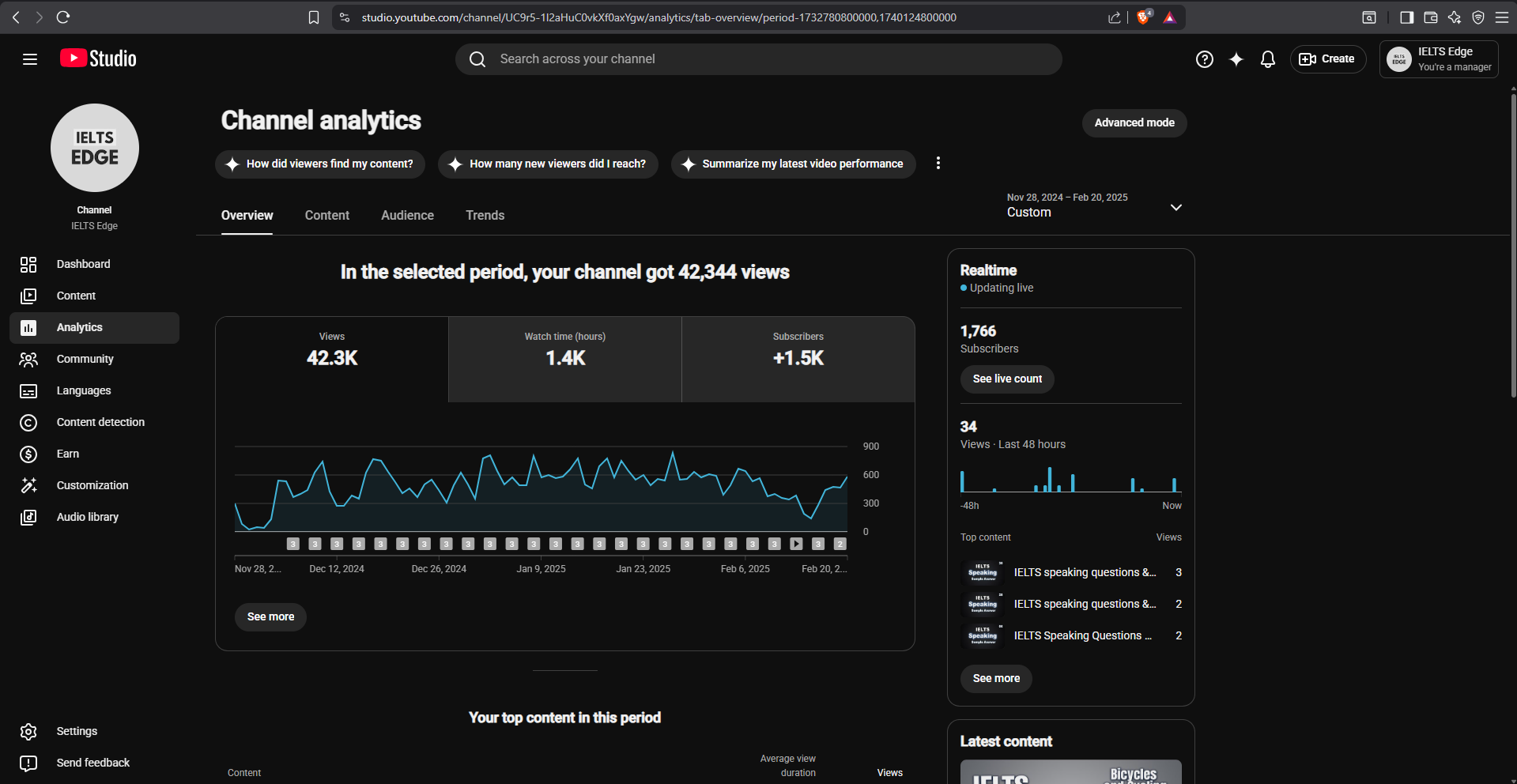
Task: Ask 'How did viewers find my content?'
Action: pyautogui.click(x=320, y=164)
